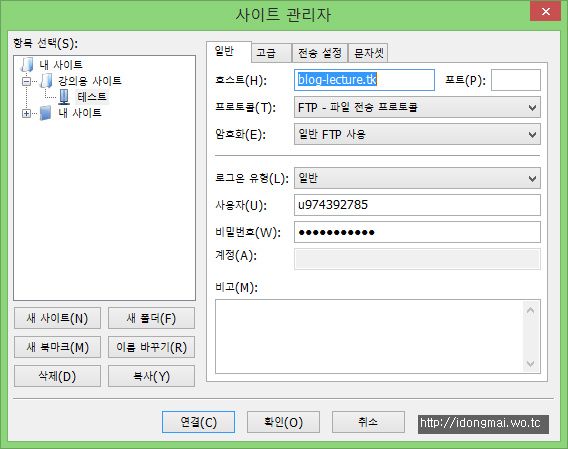Click the 확인(O) button
Screen dimensions: 568x449
coord(283,422)
